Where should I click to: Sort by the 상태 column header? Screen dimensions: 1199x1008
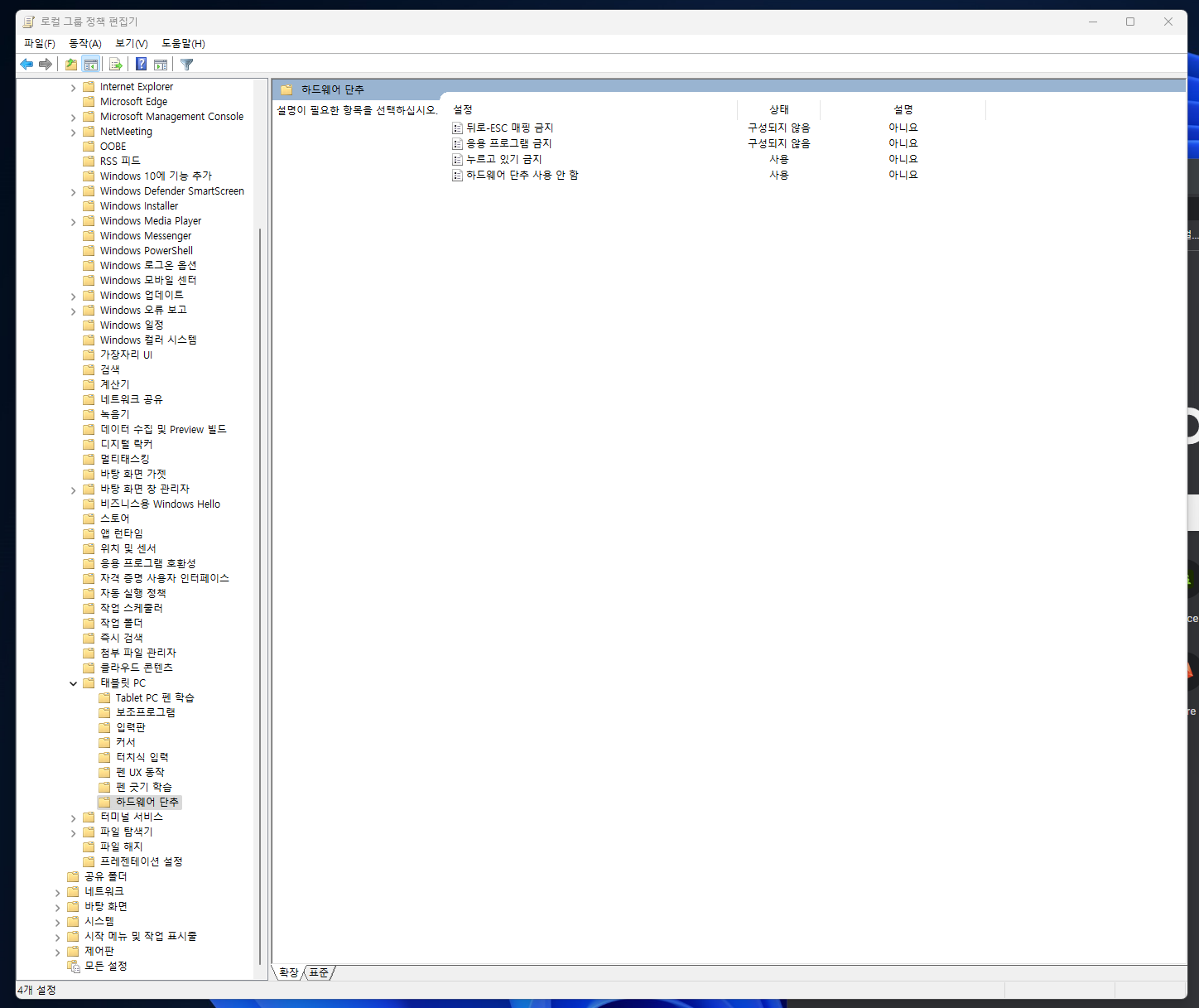pyautogui.click(x=779, y=109)
